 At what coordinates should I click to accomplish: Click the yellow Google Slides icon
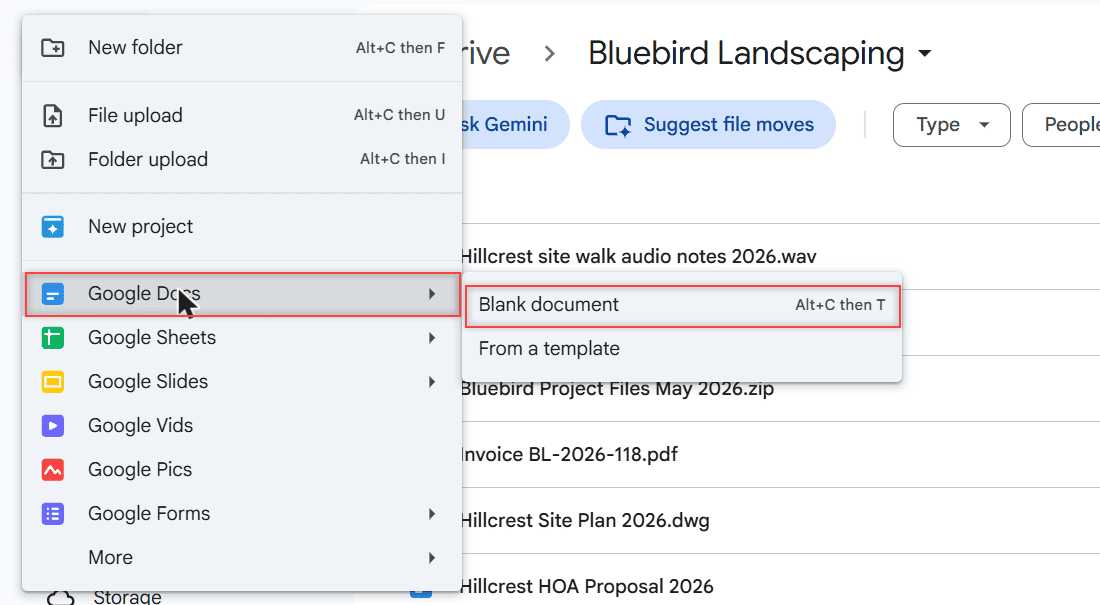[x=53, y=382]
